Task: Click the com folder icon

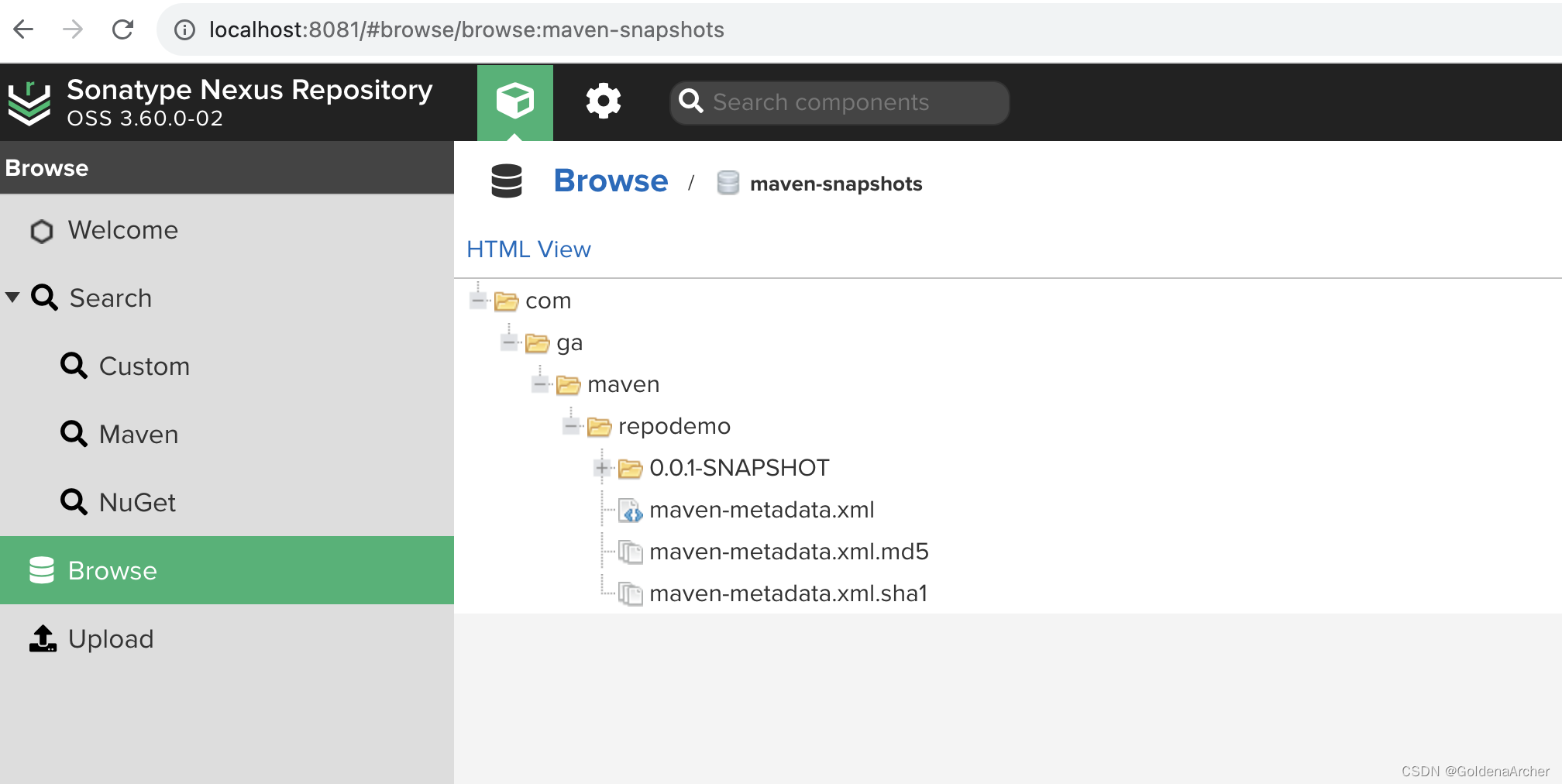Action: click(507, 301)
